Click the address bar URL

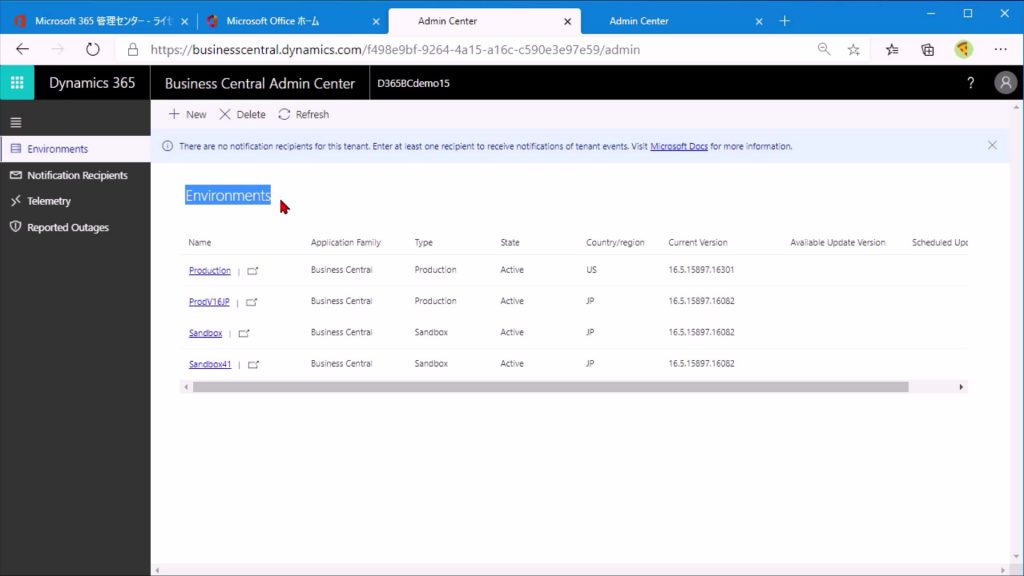pyautogui.click(x=395, y=50)
